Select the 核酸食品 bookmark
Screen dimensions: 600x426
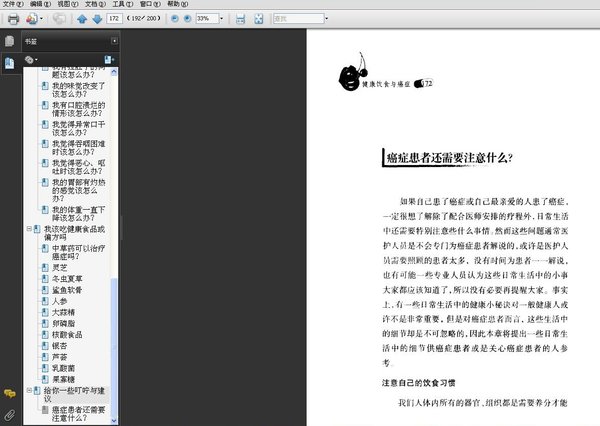click(x=67, y=335)
